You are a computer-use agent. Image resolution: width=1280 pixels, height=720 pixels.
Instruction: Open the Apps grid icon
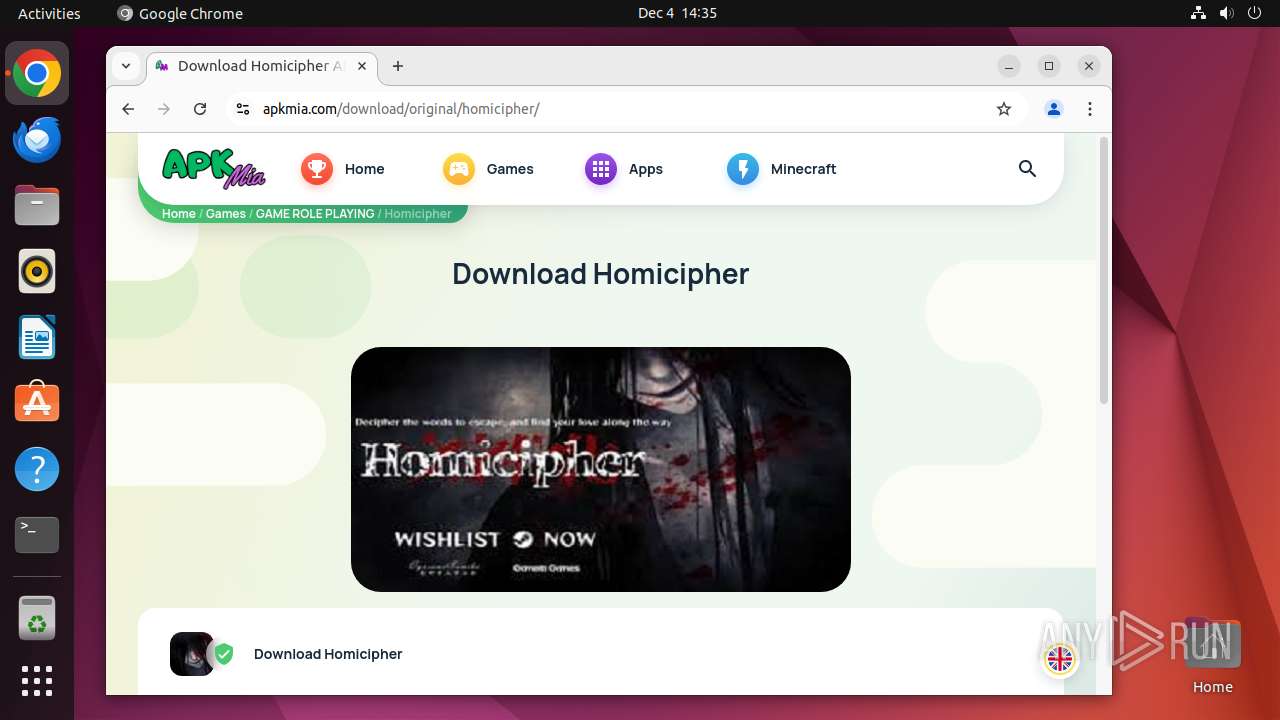(601, 169)
